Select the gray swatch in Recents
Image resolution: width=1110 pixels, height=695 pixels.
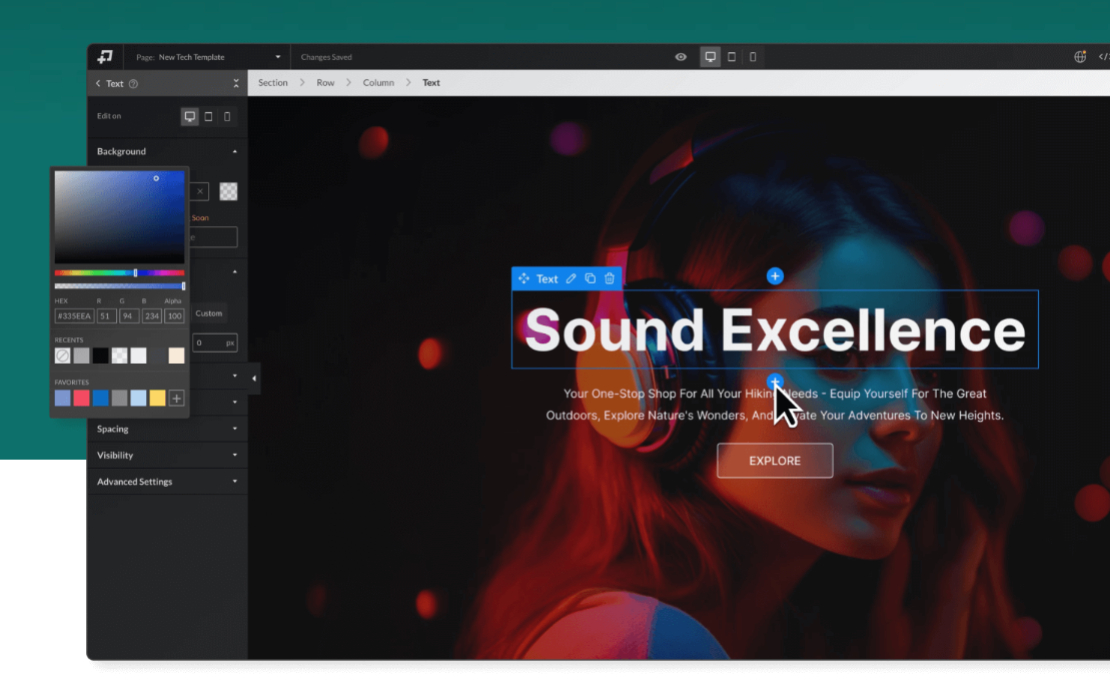pyautogui.click(x=81, y=355)
